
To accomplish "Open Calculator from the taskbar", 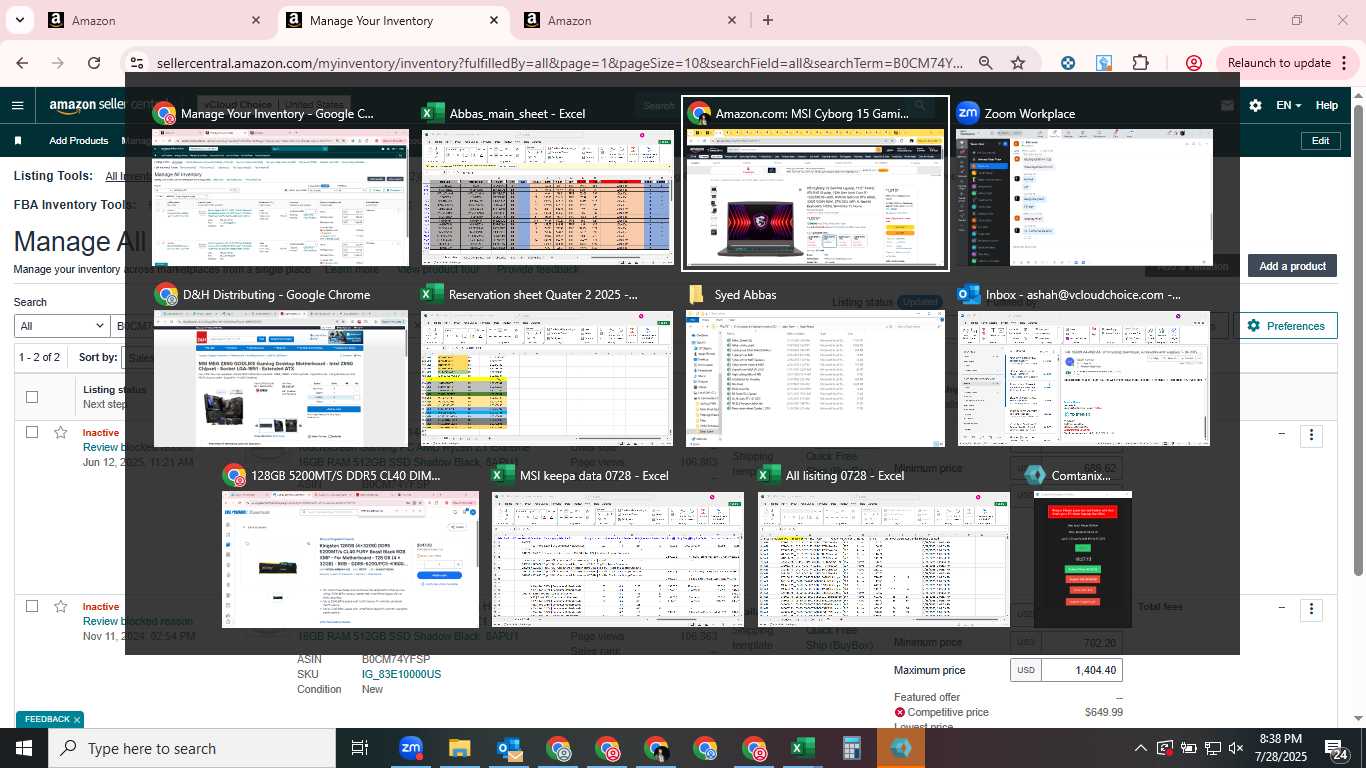I will 852,748.
